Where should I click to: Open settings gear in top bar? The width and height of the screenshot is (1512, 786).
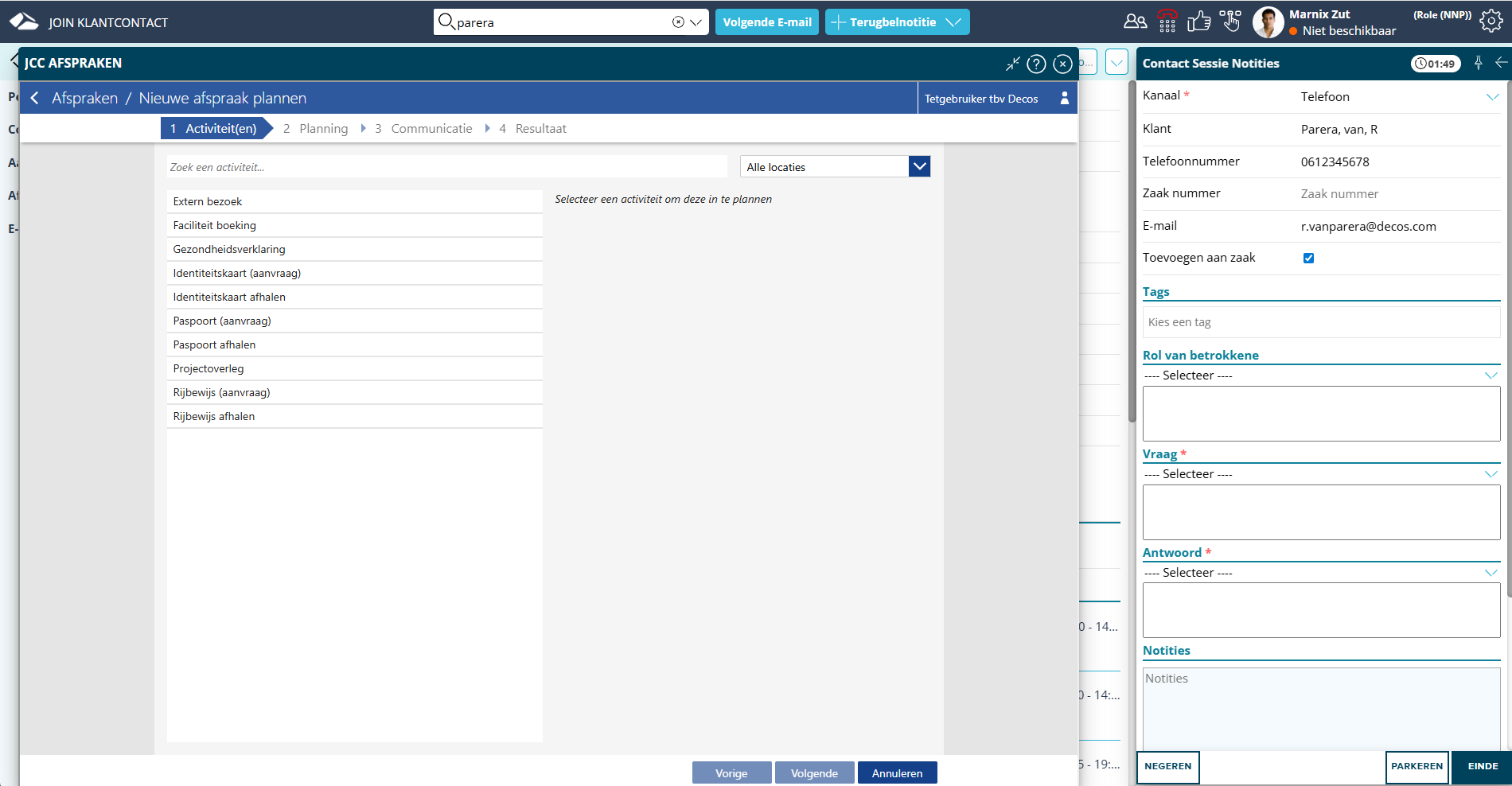[1491, 21]
